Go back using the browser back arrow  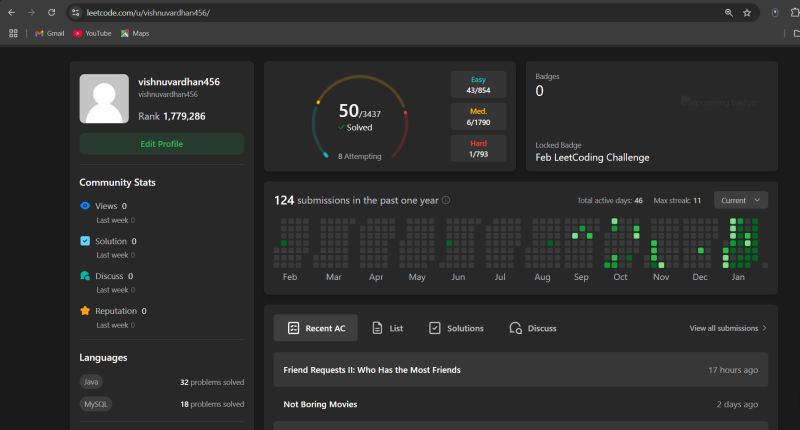click(12, 13)
